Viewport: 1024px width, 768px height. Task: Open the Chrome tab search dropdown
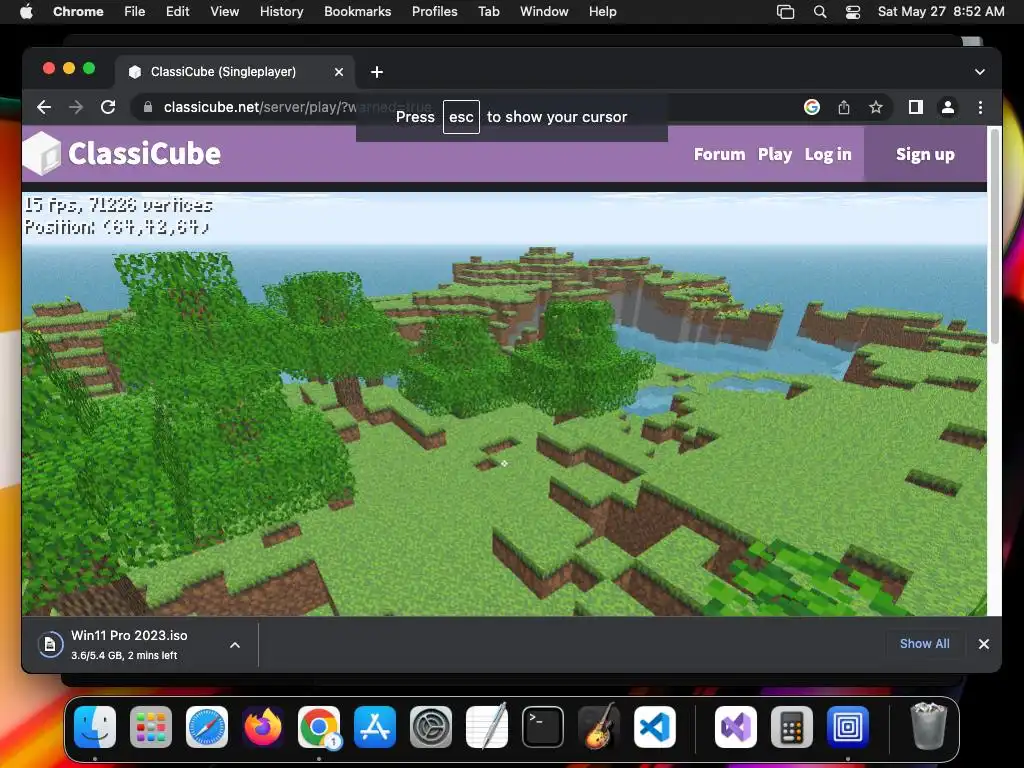click(980, 72)
